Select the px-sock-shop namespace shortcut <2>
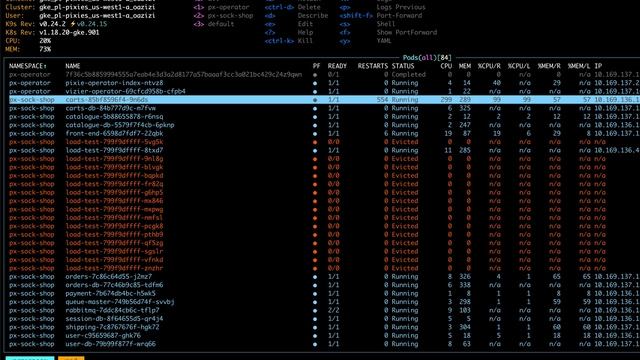This screenshot has height=360, width=640. (x=223, y=16)
